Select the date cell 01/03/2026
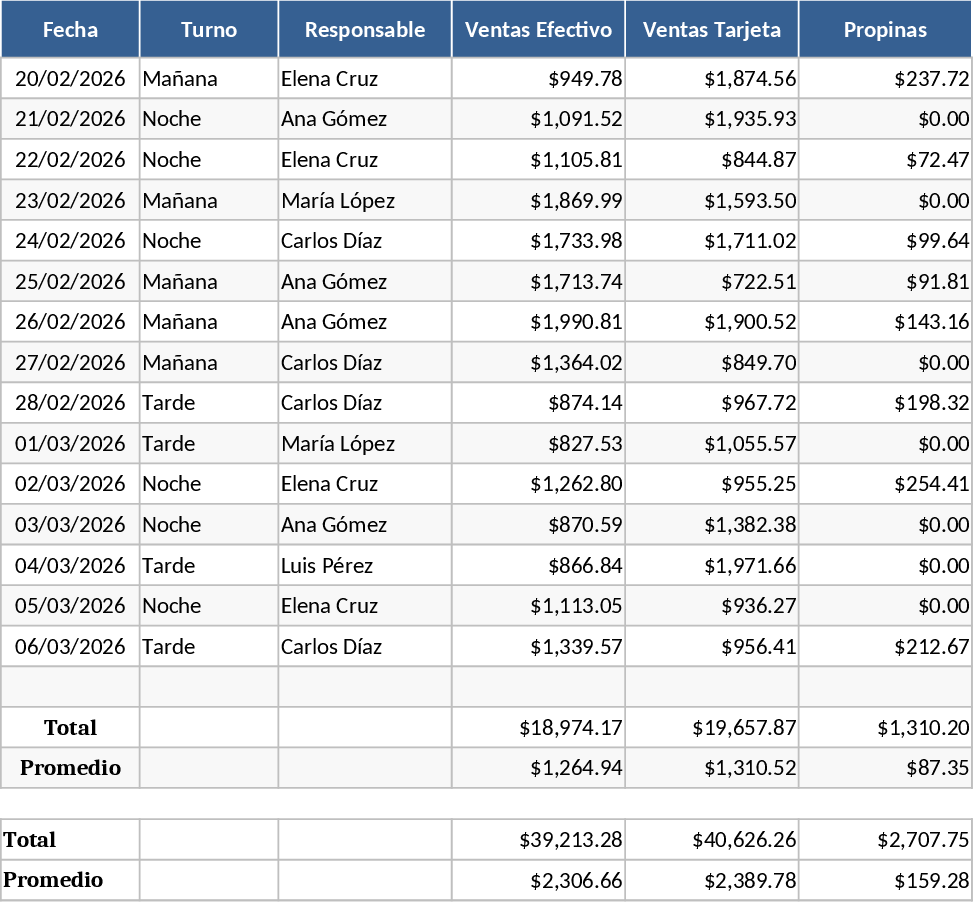Viewport: 973px width, 902px height. click(70, 444)
